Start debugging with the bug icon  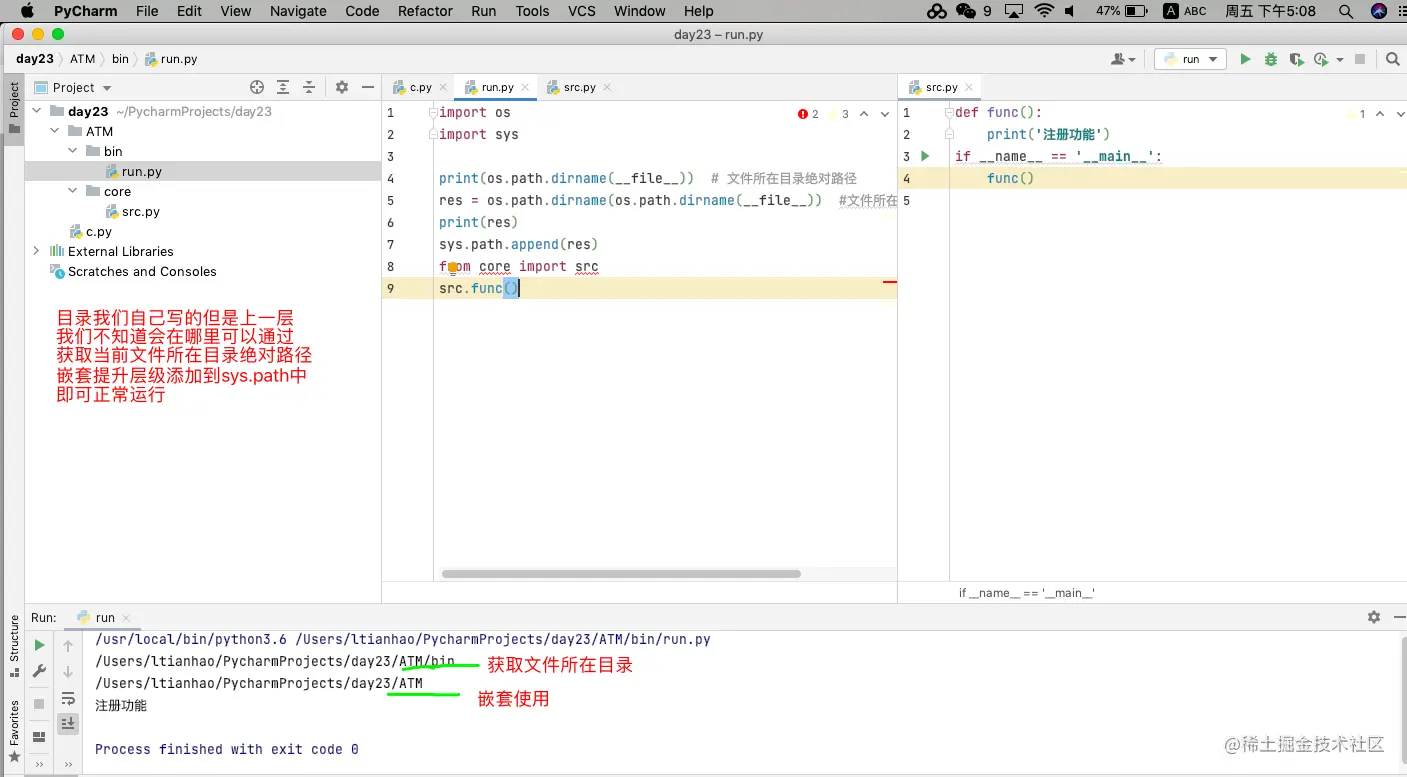pos(1271,59)
